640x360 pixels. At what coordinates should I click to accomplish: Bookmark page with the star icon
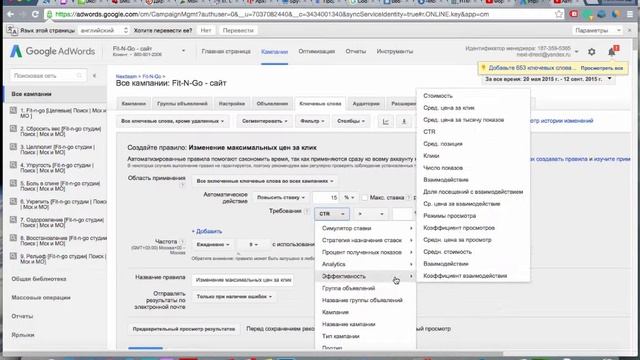pyautogui.click(x=559, y=14)
